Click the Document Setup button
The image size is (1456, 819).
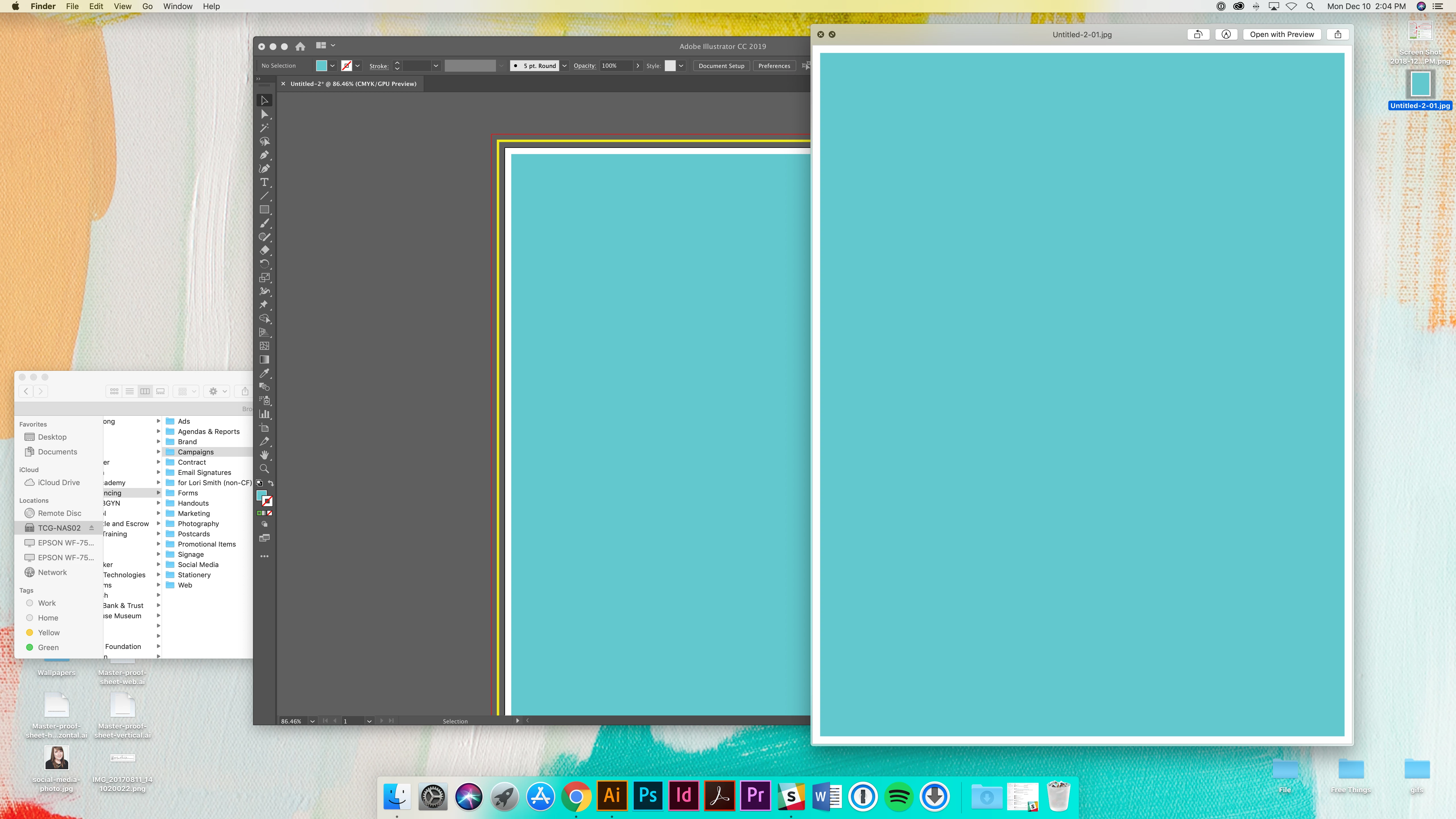click(x=721, y=66)
